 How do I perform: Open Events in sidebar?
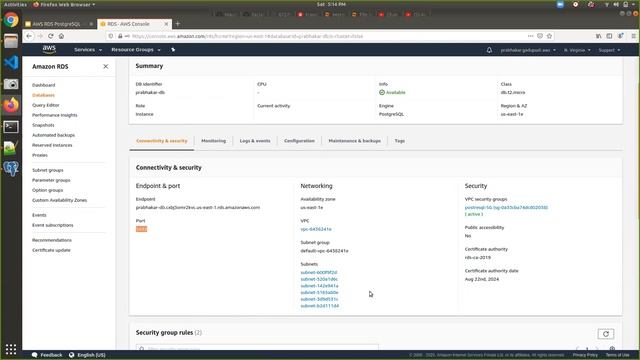[39, 215]
